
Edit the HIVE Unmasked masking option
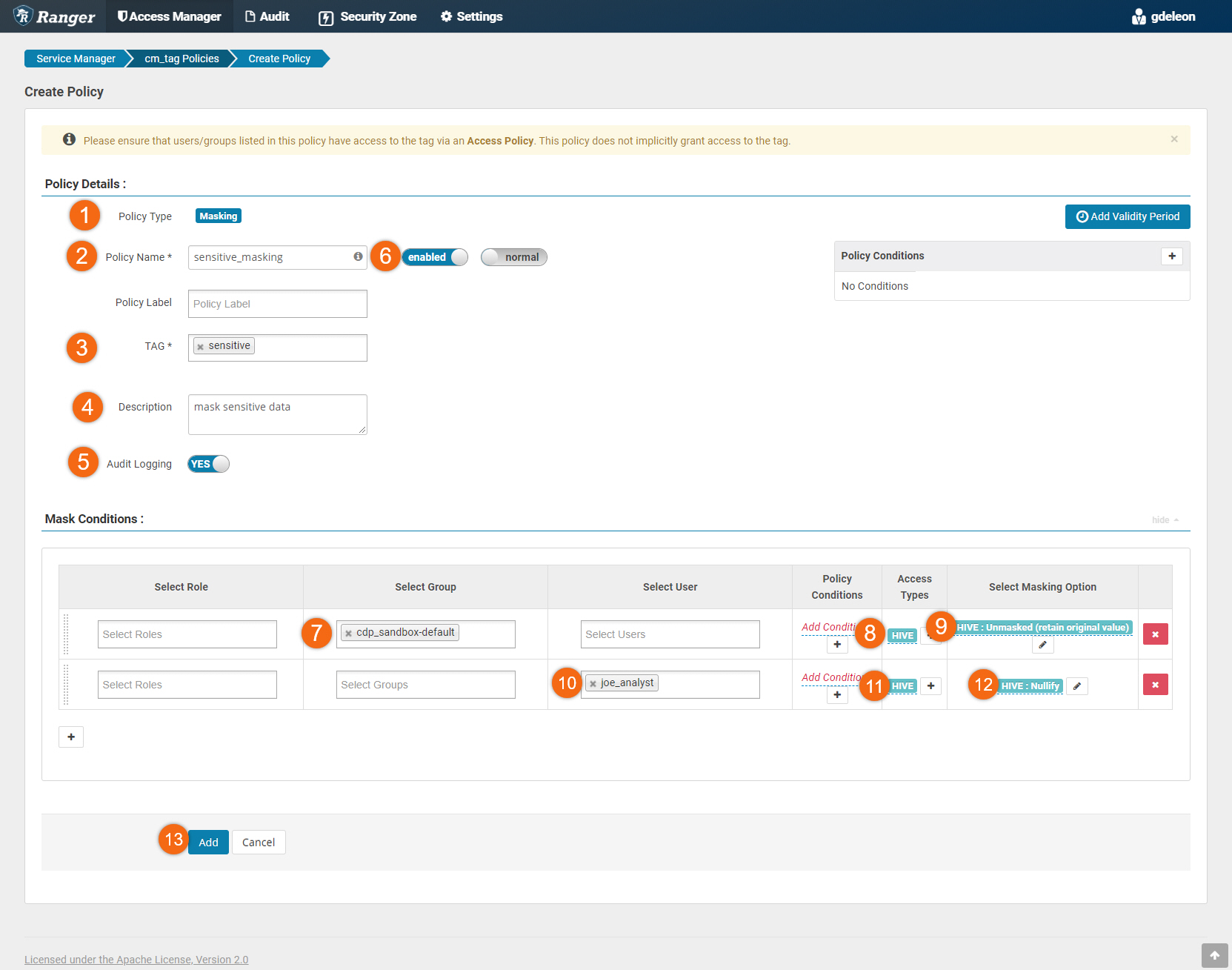click(x=1042, y=645)
